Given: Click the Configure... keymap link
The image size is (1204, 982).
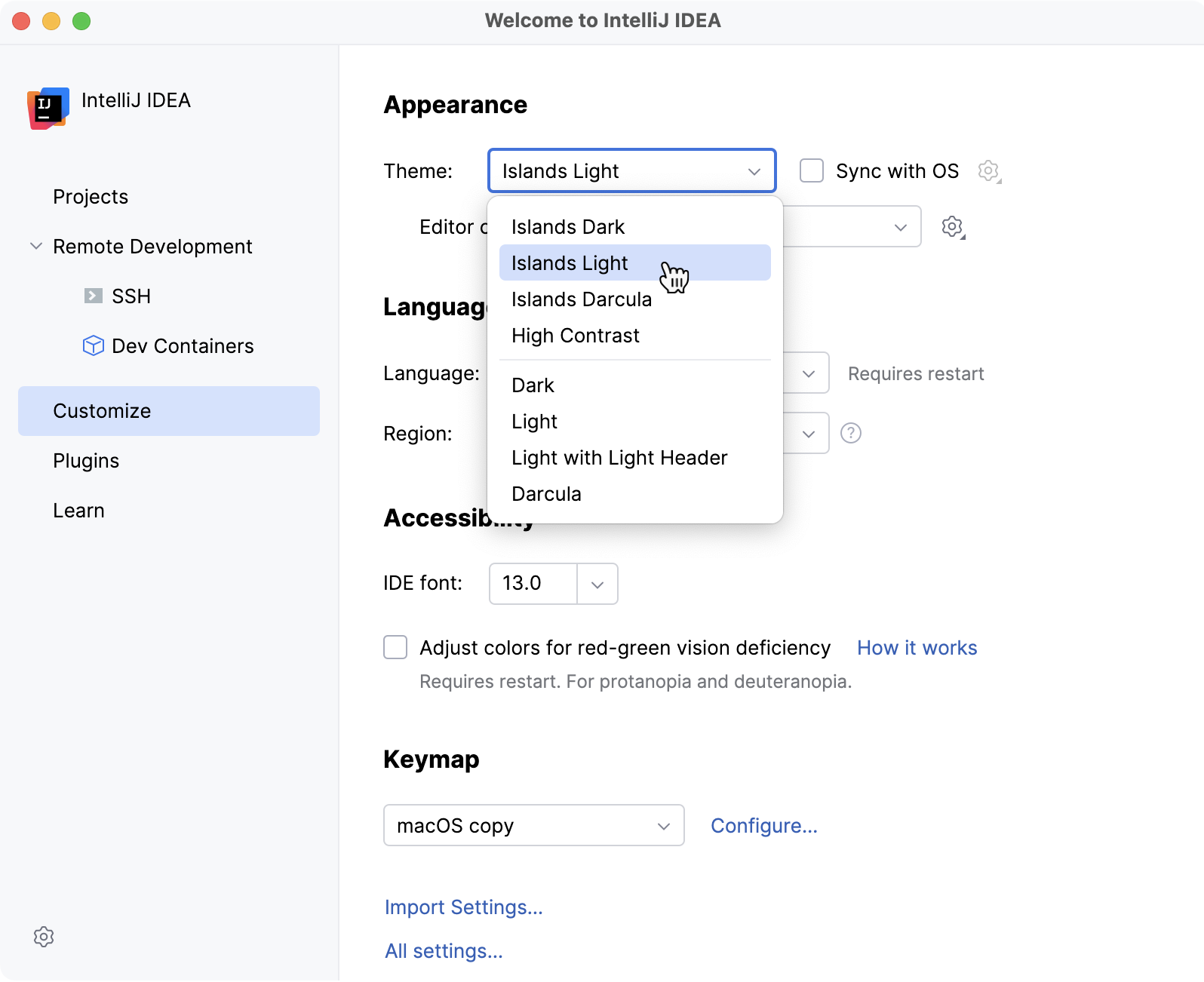Looking at the screenshot, I should pos(764,826).
